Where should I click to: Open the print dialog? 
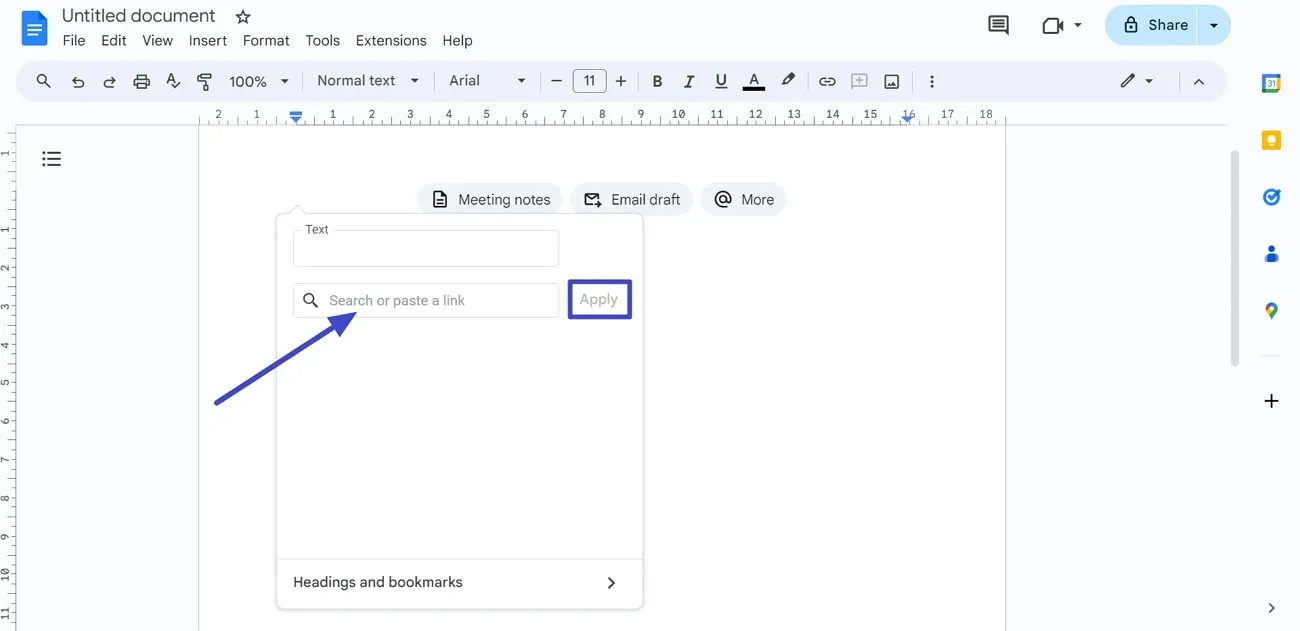(141, 81)
